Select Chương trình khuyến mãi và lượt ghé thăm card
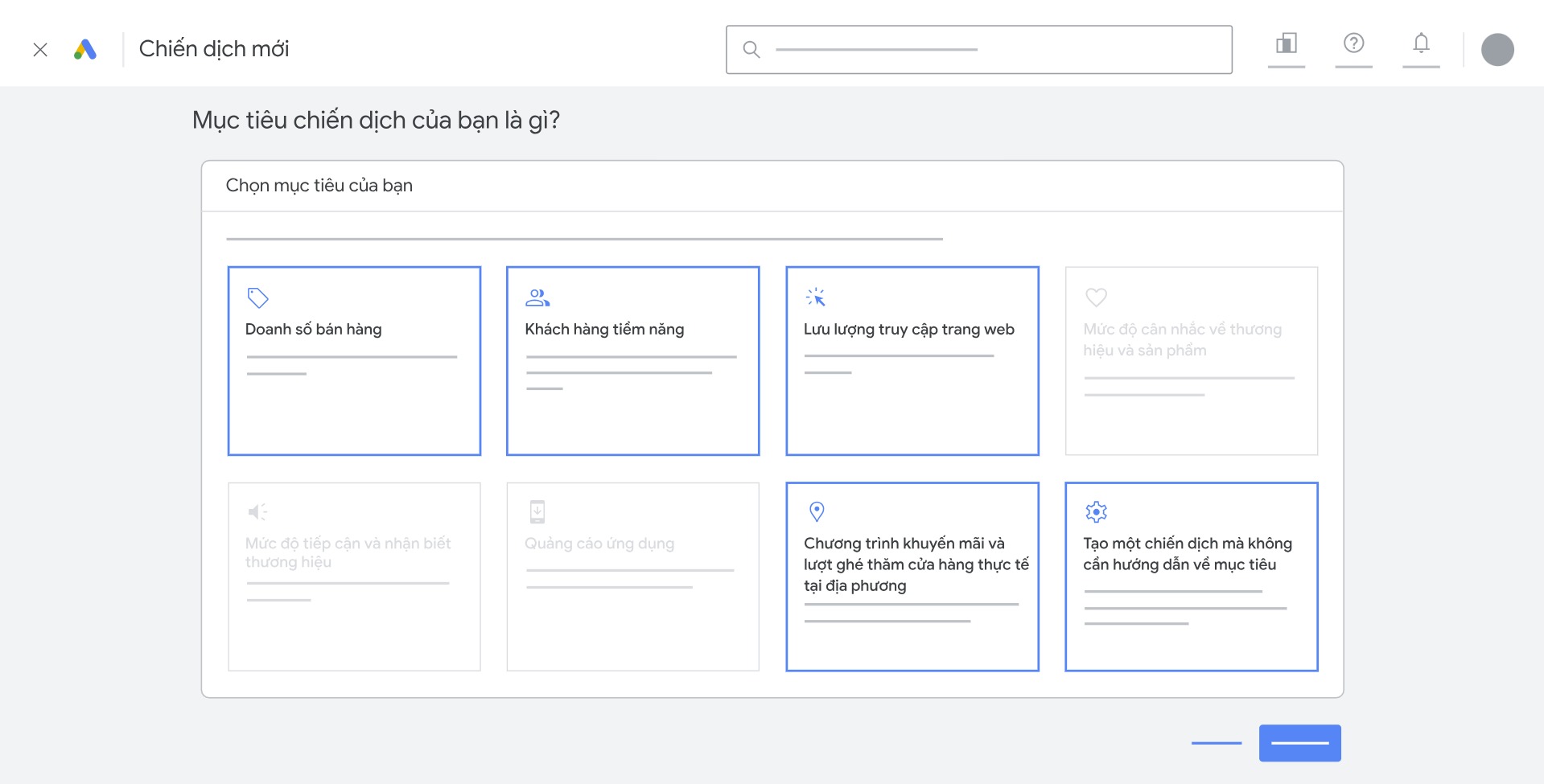This screenshot has height=784, width=1544. pyautogui.click(x=912, y=577)
